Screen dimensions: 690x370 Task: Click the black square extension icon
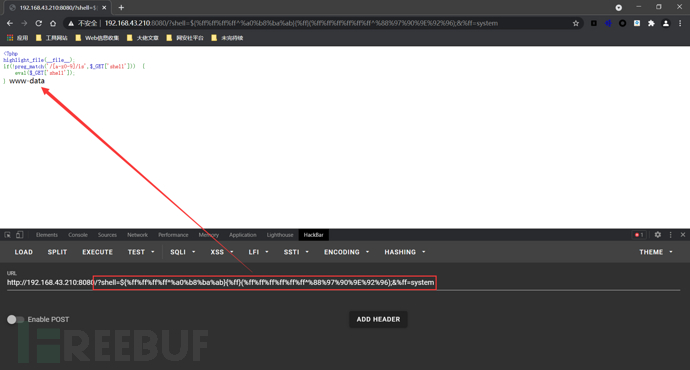point(594,23)
